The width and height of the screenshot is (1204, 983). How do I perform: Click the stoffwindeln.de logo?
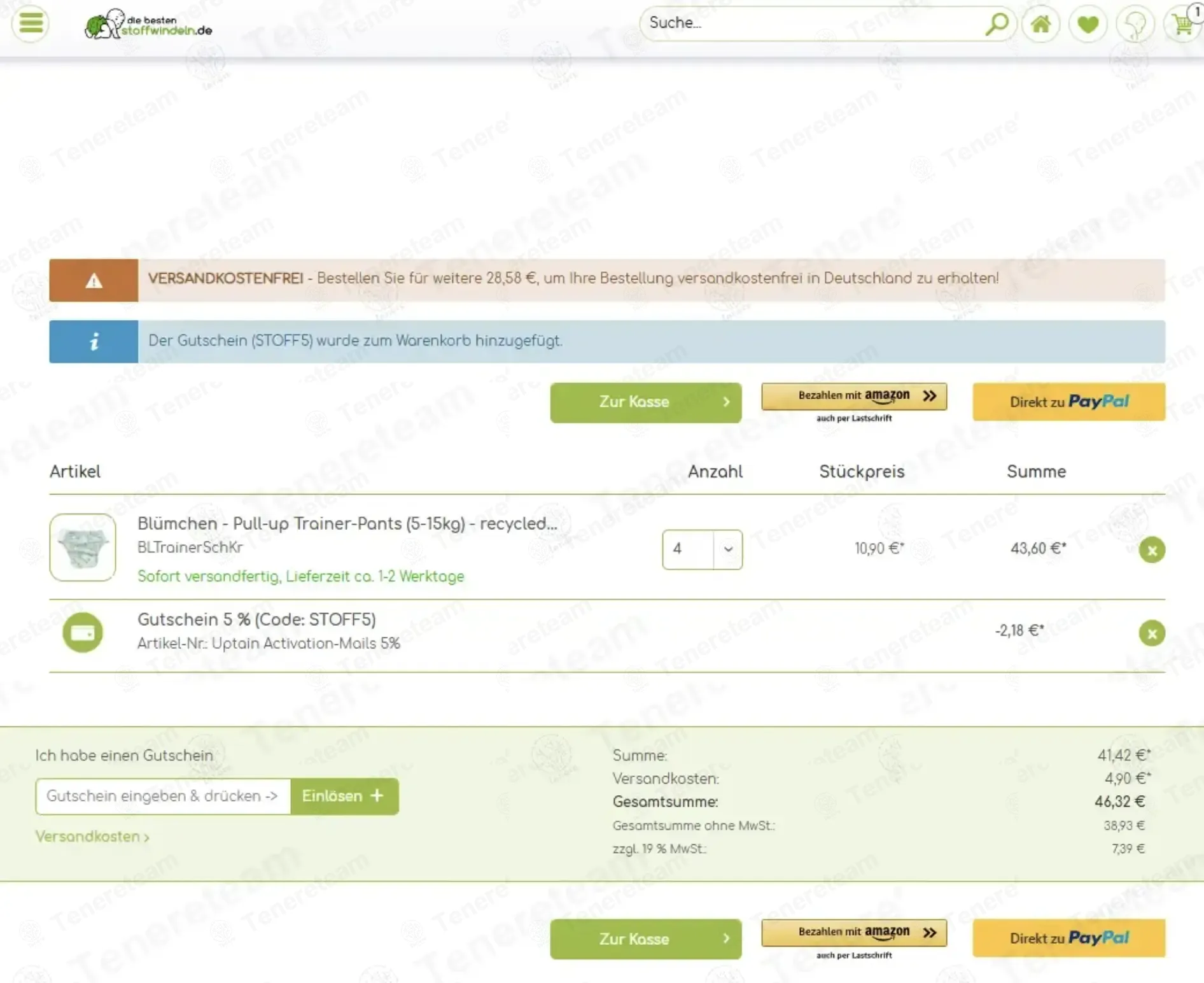(148, 24)
